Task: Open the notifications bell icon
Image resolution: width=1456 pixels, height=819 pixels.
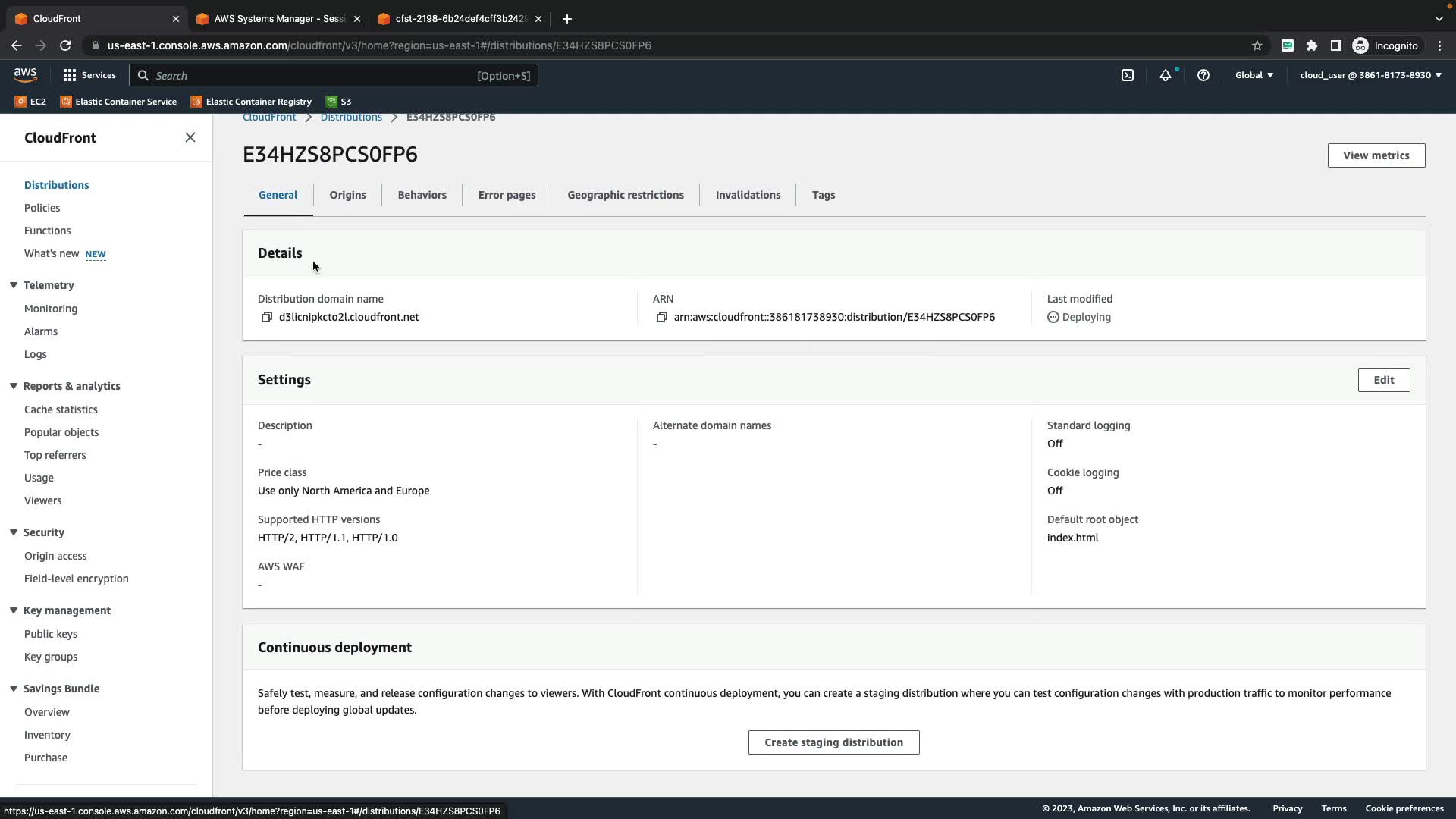Action: (1166, 75)
